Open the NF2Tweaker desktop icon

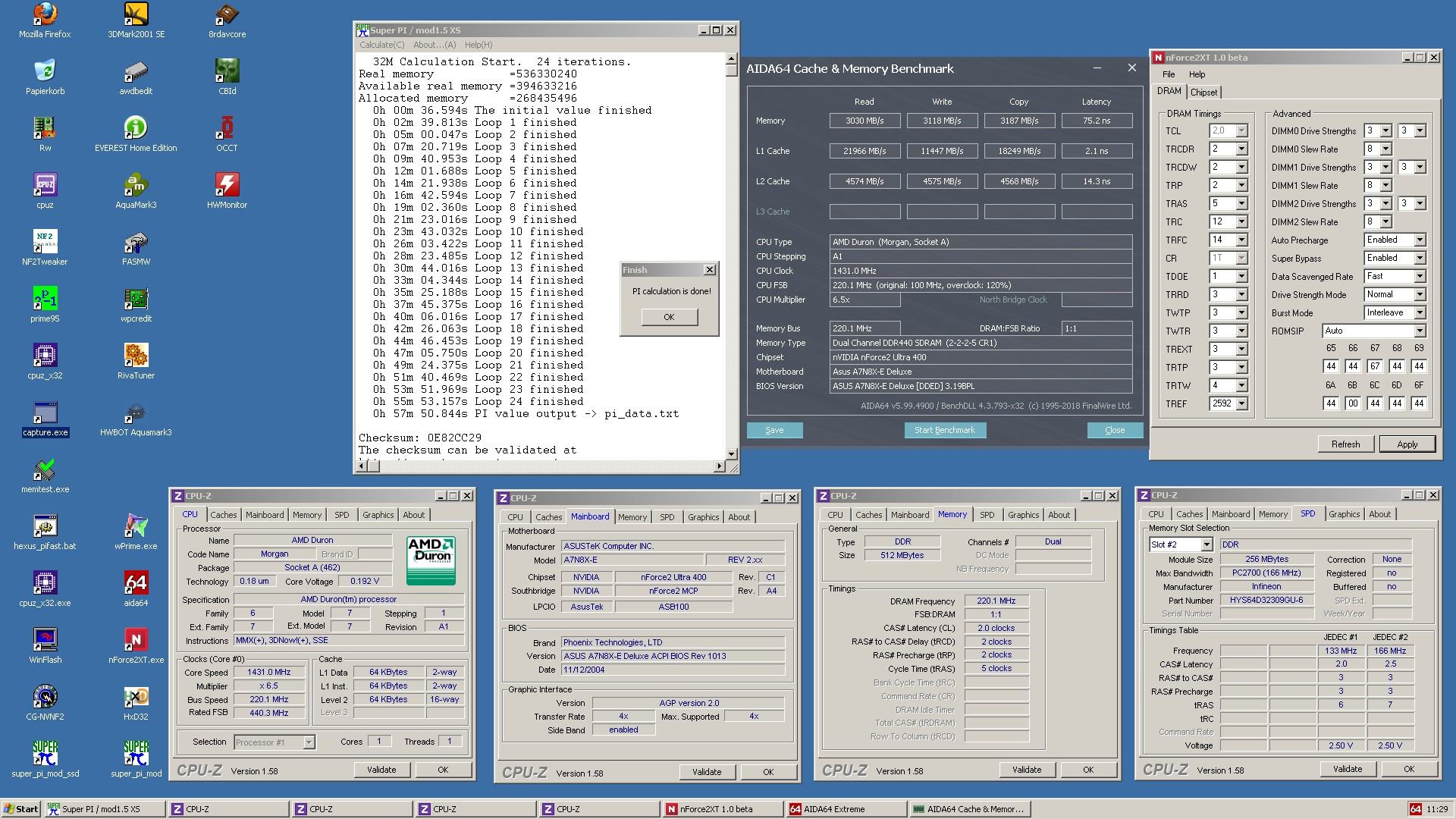click(45, 248)
